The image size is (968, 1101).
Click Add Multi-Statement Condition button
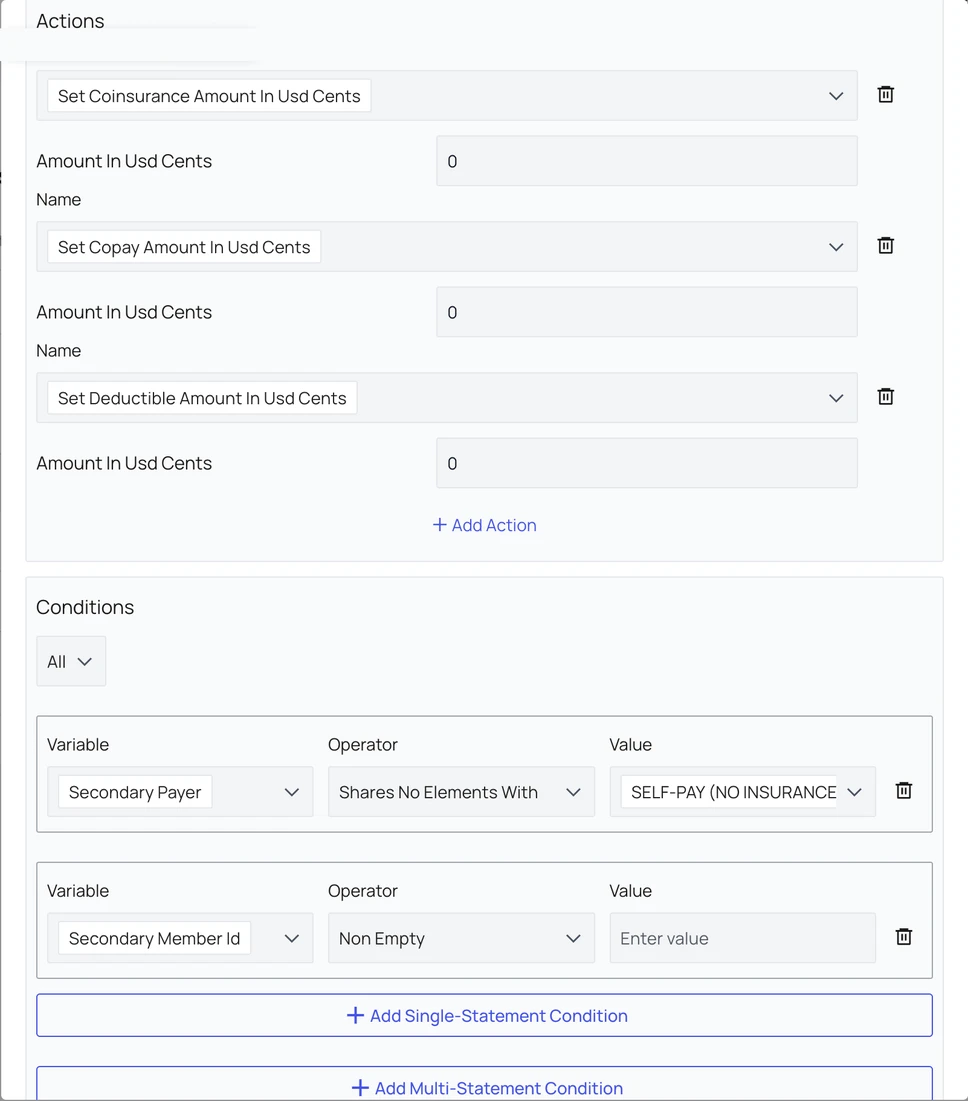(484, 1084)
